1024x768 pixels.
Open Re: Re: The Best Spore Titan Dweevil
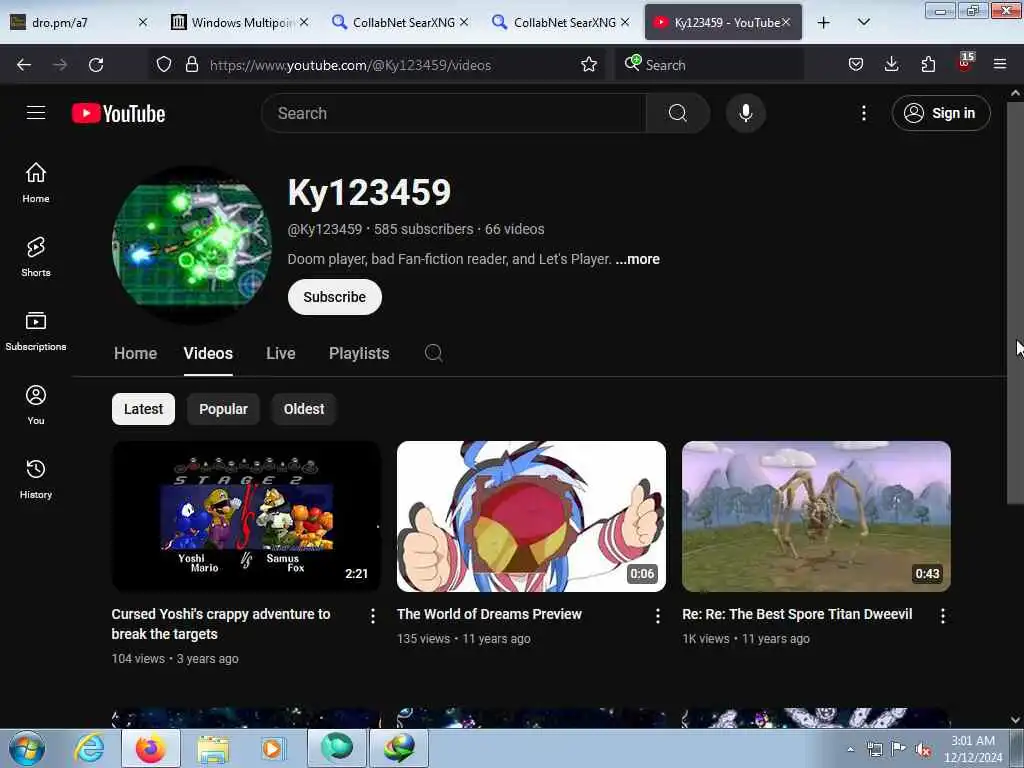(x=797, y=615)
